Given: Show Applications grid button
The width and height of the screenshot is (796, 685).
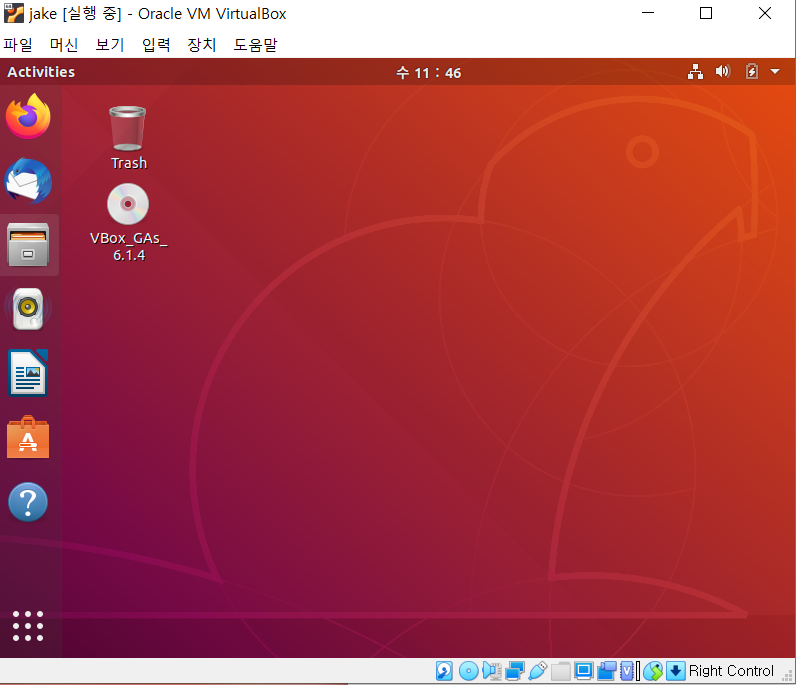Looking at the screenshot, I should click(x=28, y=626).
